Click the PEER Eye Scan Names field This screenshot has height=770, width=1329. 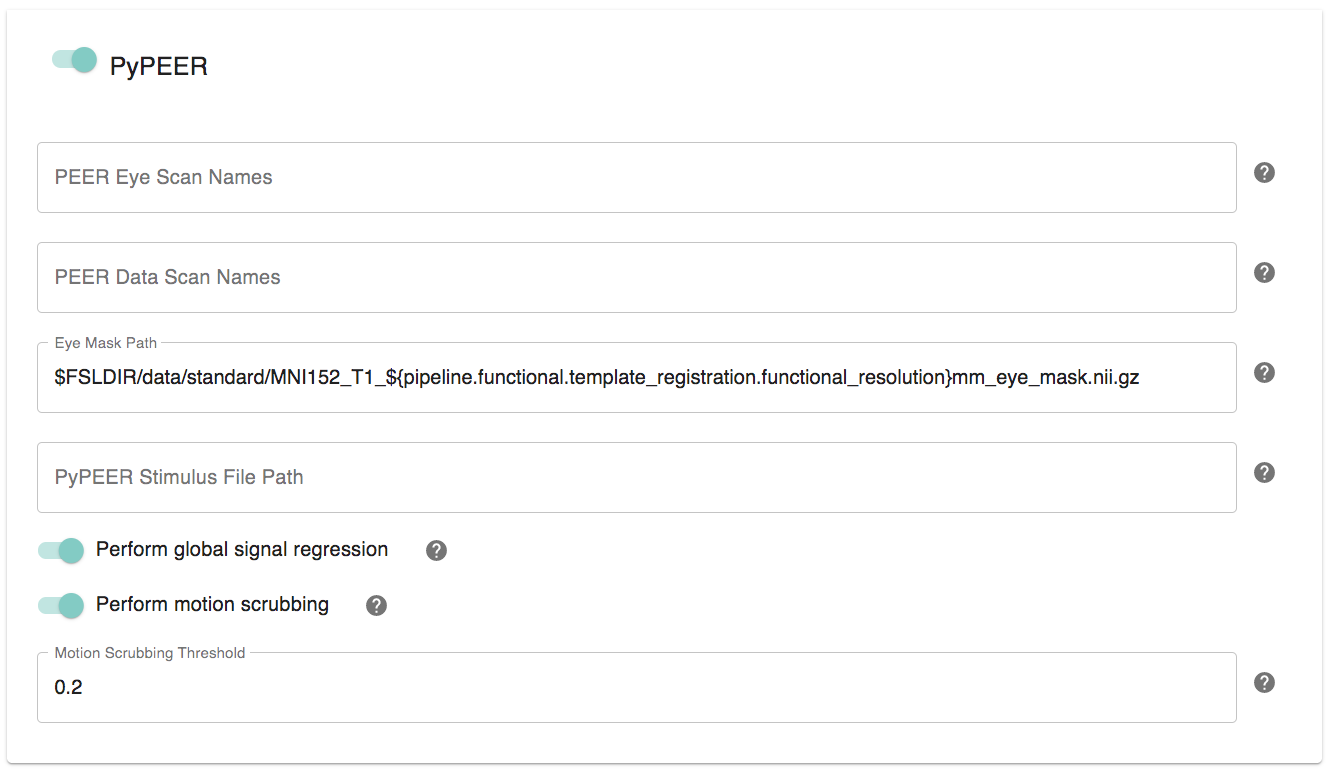(636, 177)
